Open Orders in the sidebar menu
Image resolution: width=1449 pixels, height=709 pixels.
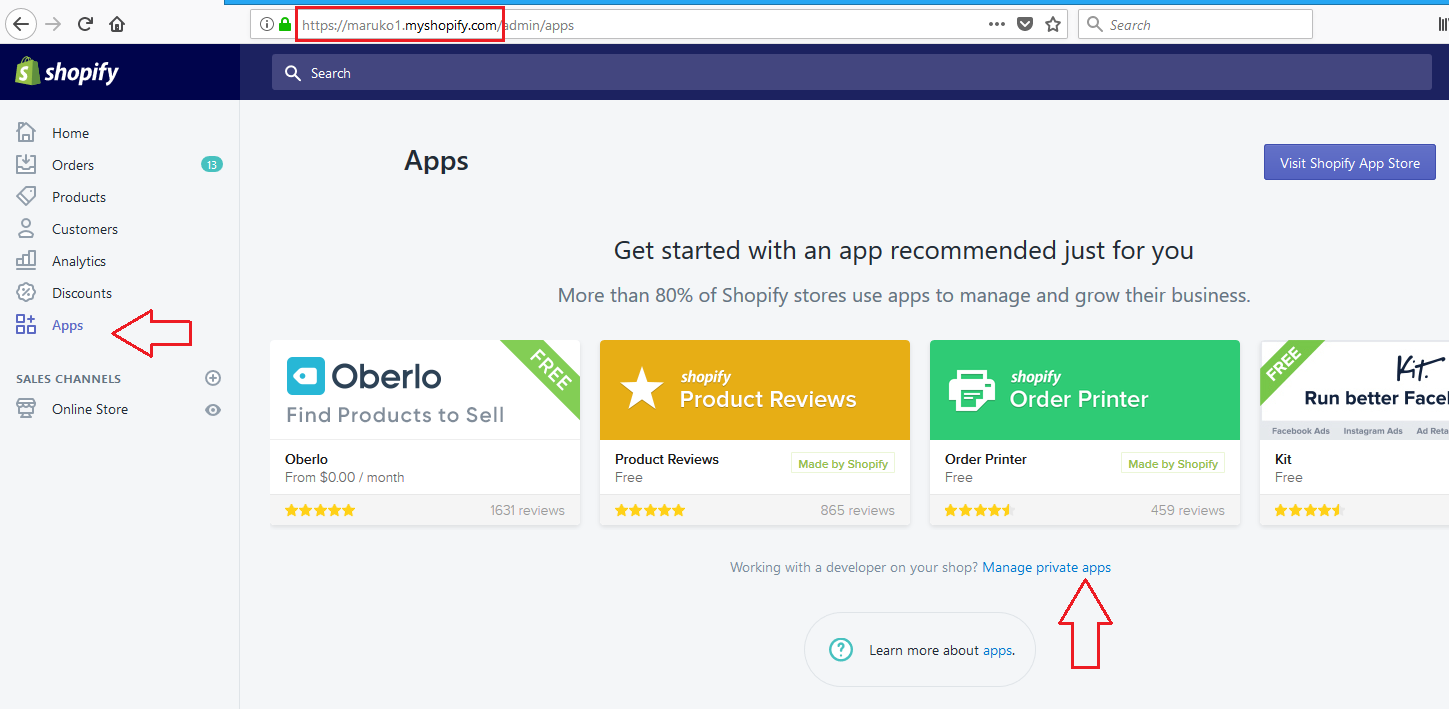tap(73, 165)
